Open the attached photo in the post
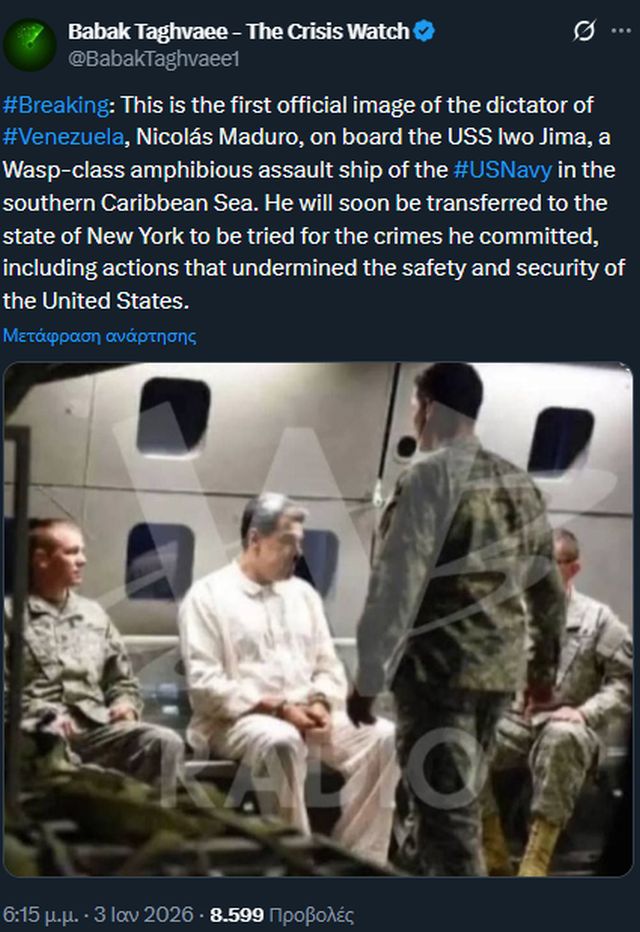 [319, 619]
